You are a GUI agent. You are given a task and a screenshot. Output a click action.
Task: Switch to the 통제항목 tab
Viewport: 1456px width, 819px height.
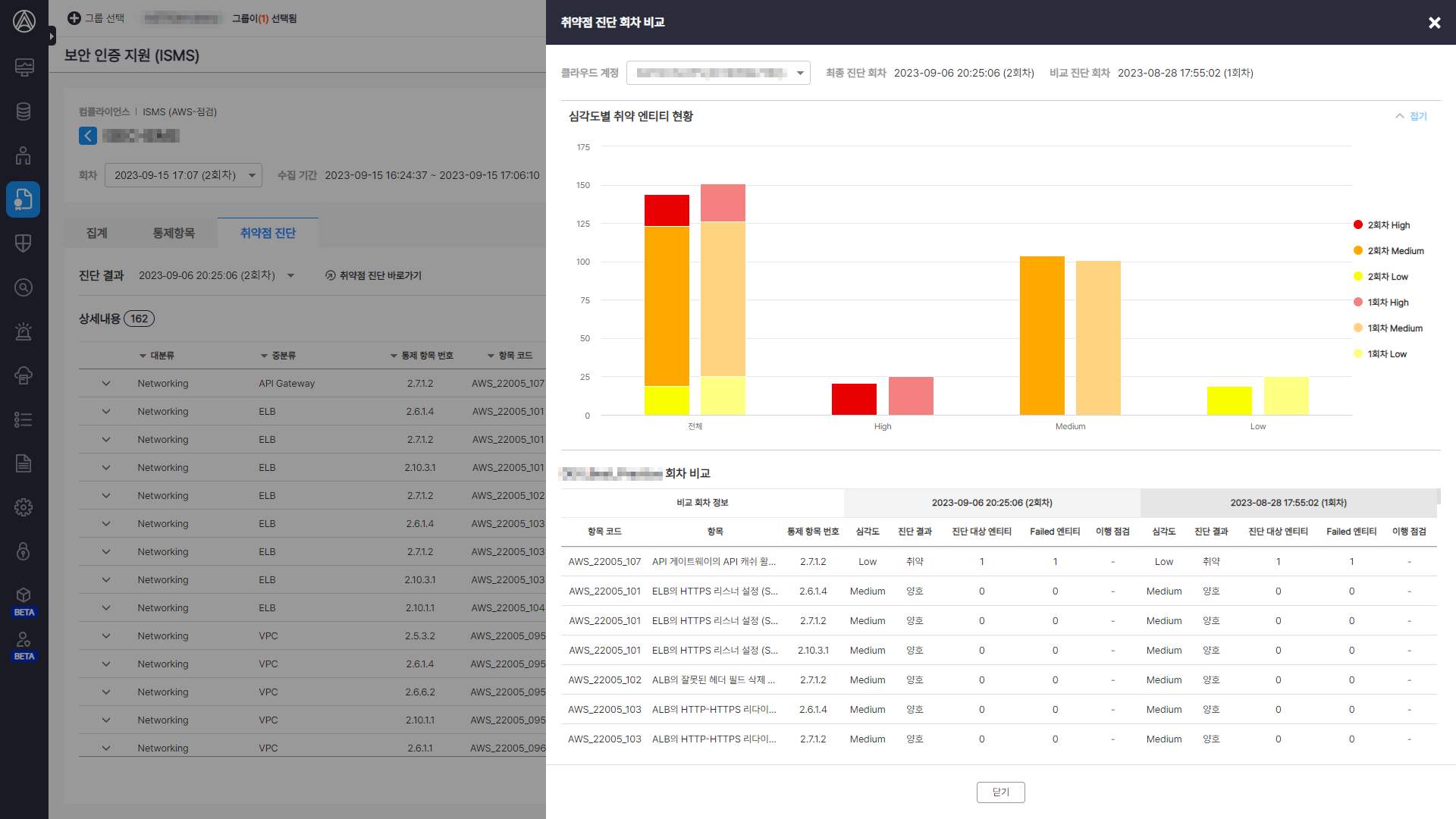coord(174,233)
